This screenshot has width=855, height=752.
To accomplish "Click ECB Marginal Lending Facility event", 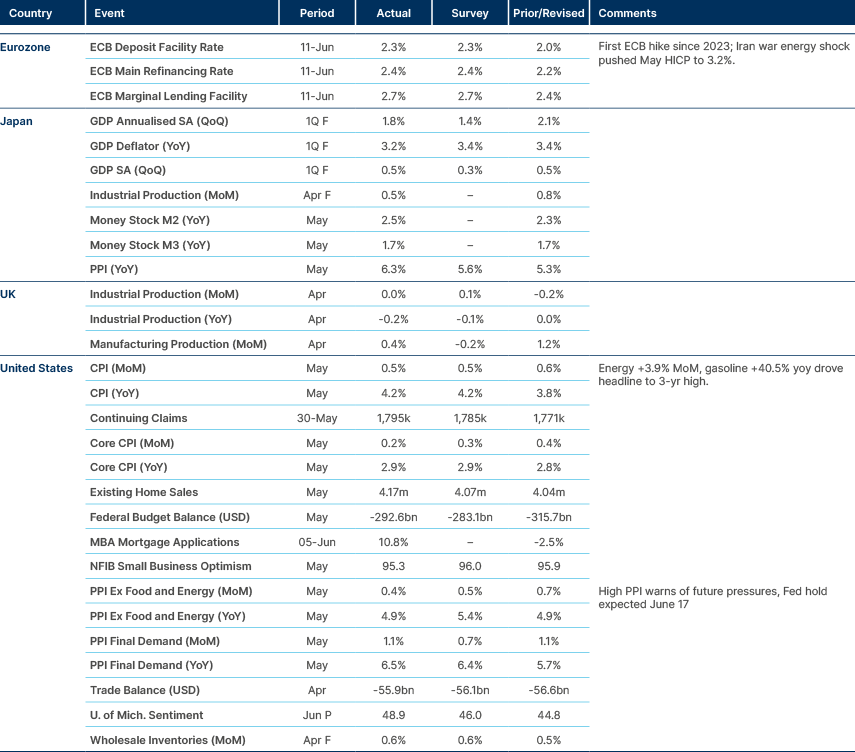I will point(168,96).
